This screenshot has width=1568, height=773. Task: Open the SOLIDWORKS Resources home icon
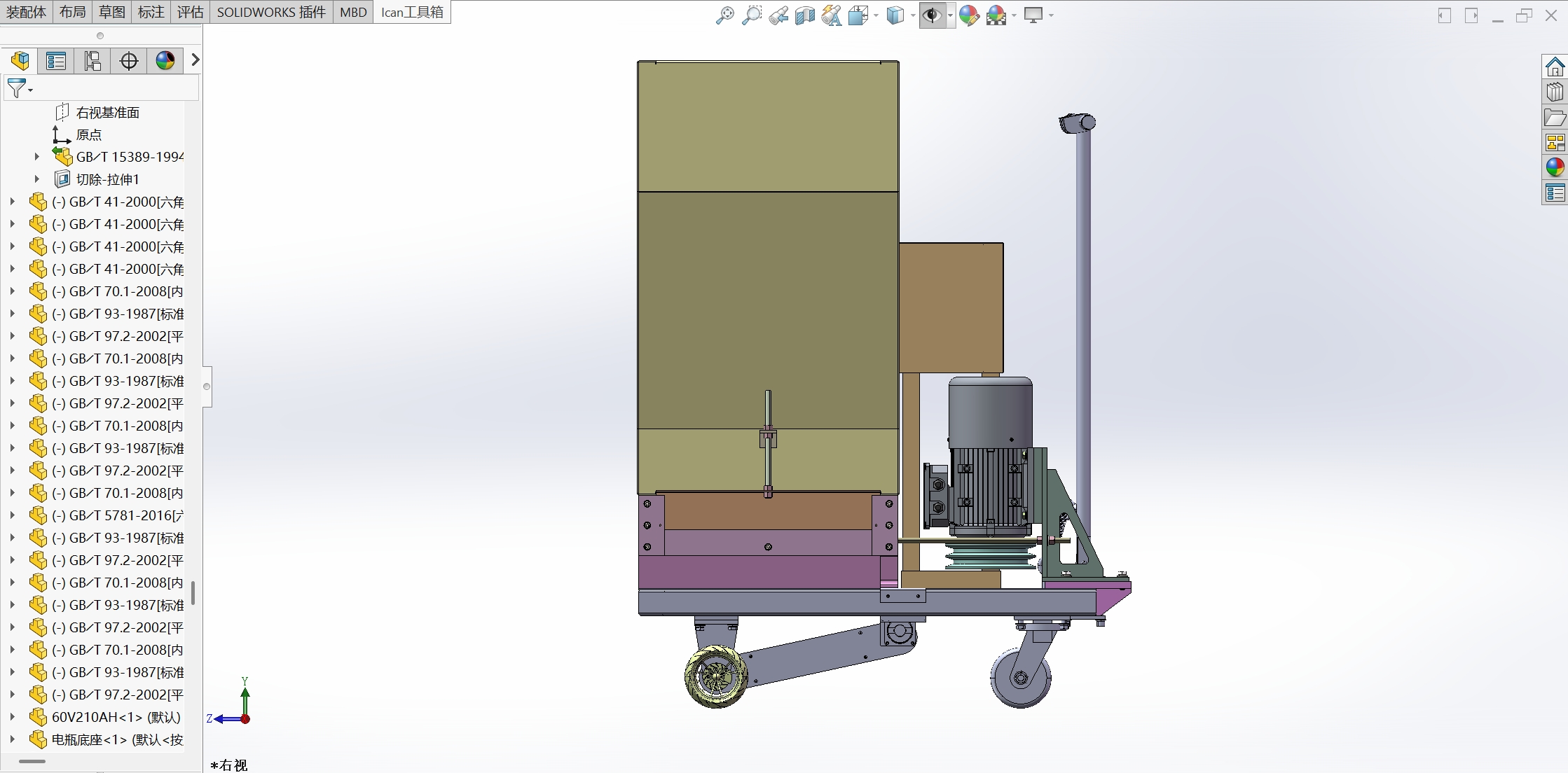1555,67
